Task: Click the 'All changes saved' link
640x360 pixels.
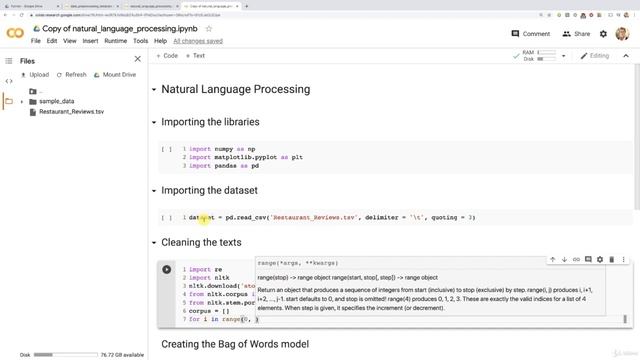Action: (198, 41)
